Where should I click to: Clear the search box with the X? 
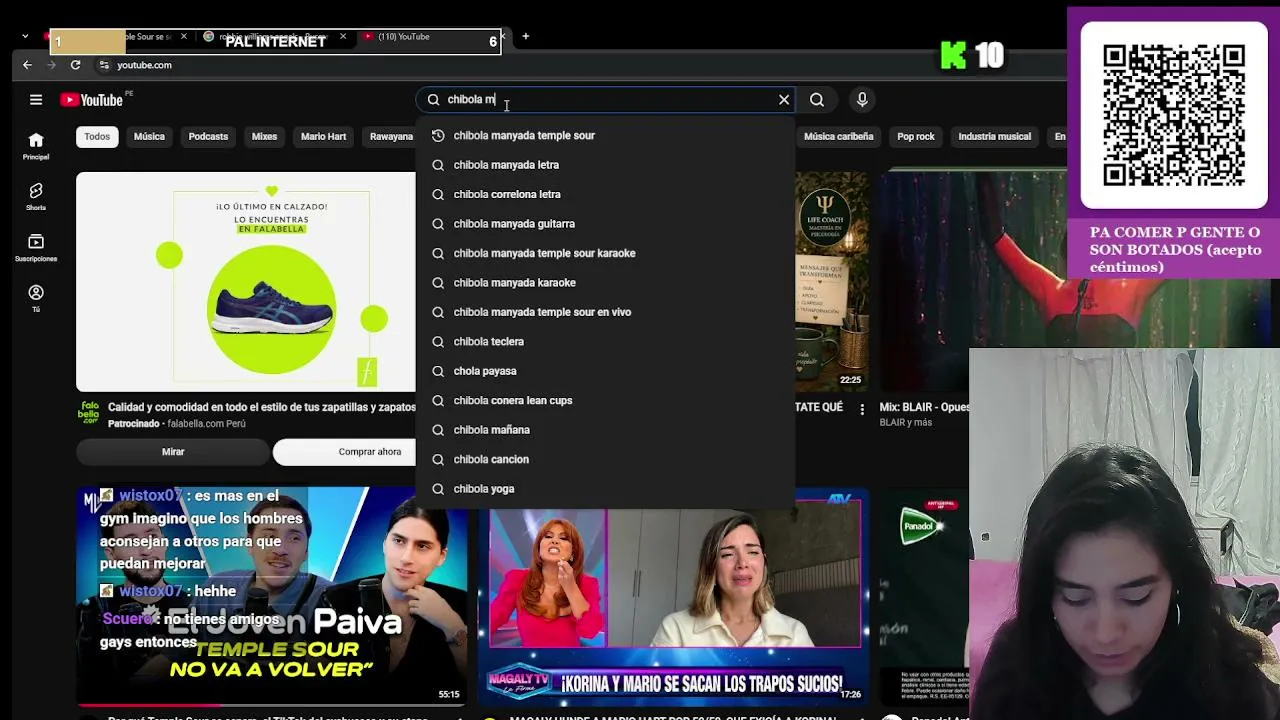point(784,100)
